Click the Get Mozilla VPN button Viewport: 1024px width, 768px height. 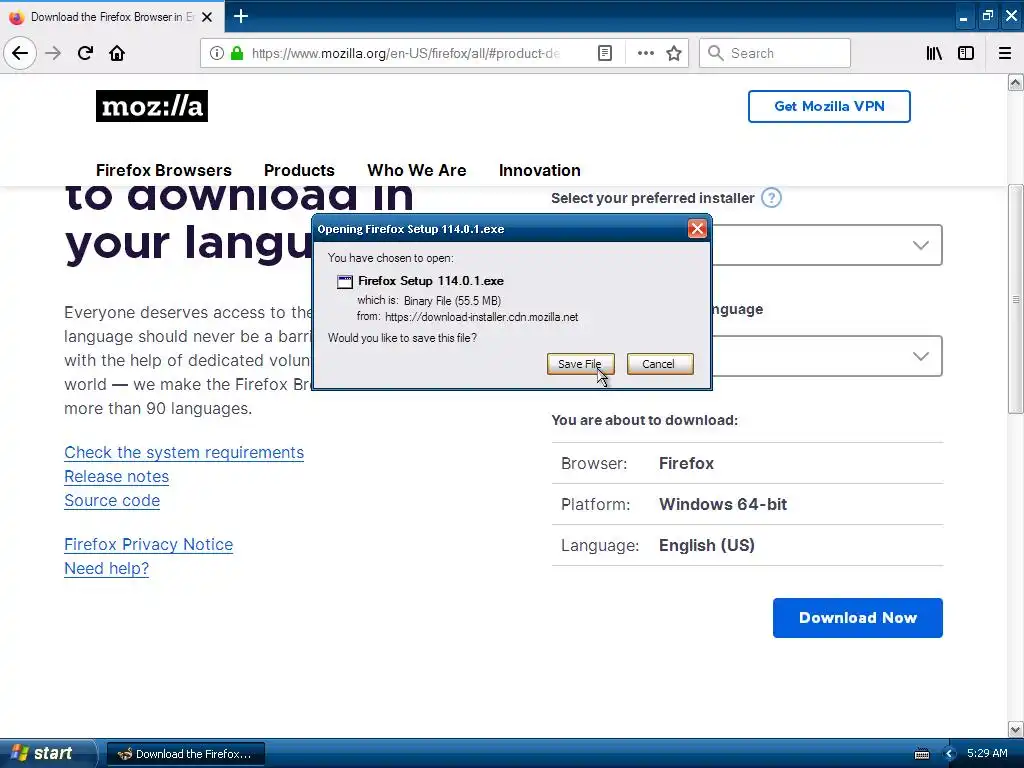click(x=829, y=106)
